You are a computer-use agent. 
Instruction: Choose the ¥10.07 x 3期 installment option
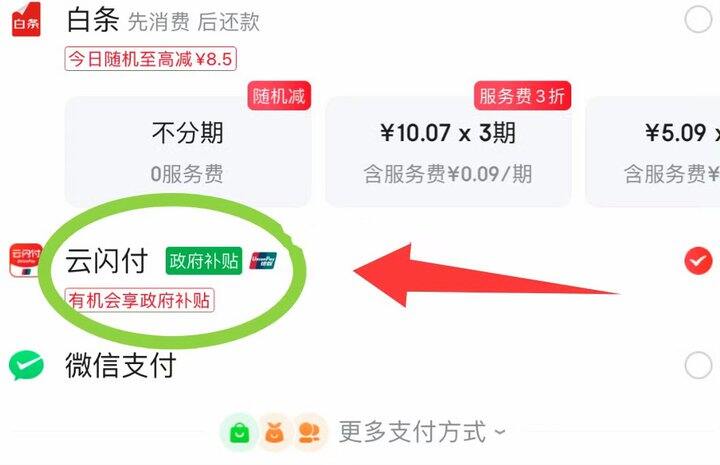click(x=448, y=151)
